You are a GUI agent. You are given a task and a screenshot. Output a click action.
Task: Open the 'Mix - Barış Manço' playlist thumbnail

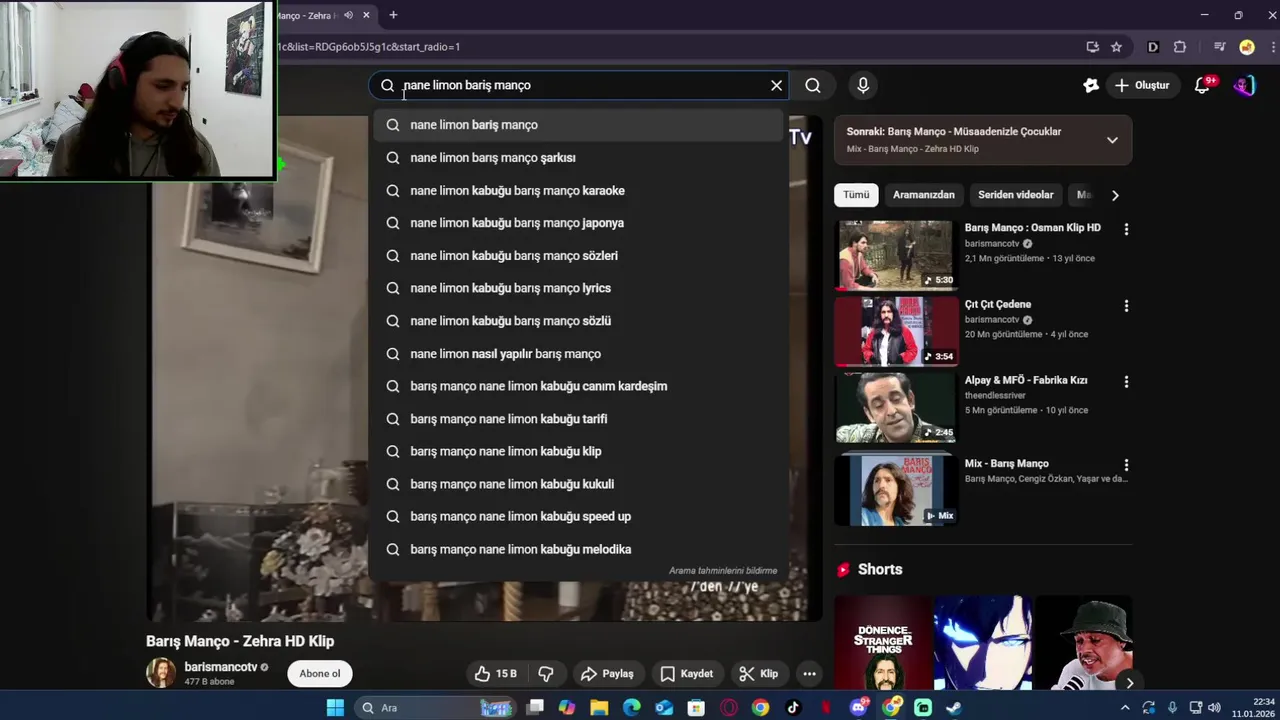pyautogui.click(x=896, y=490)
